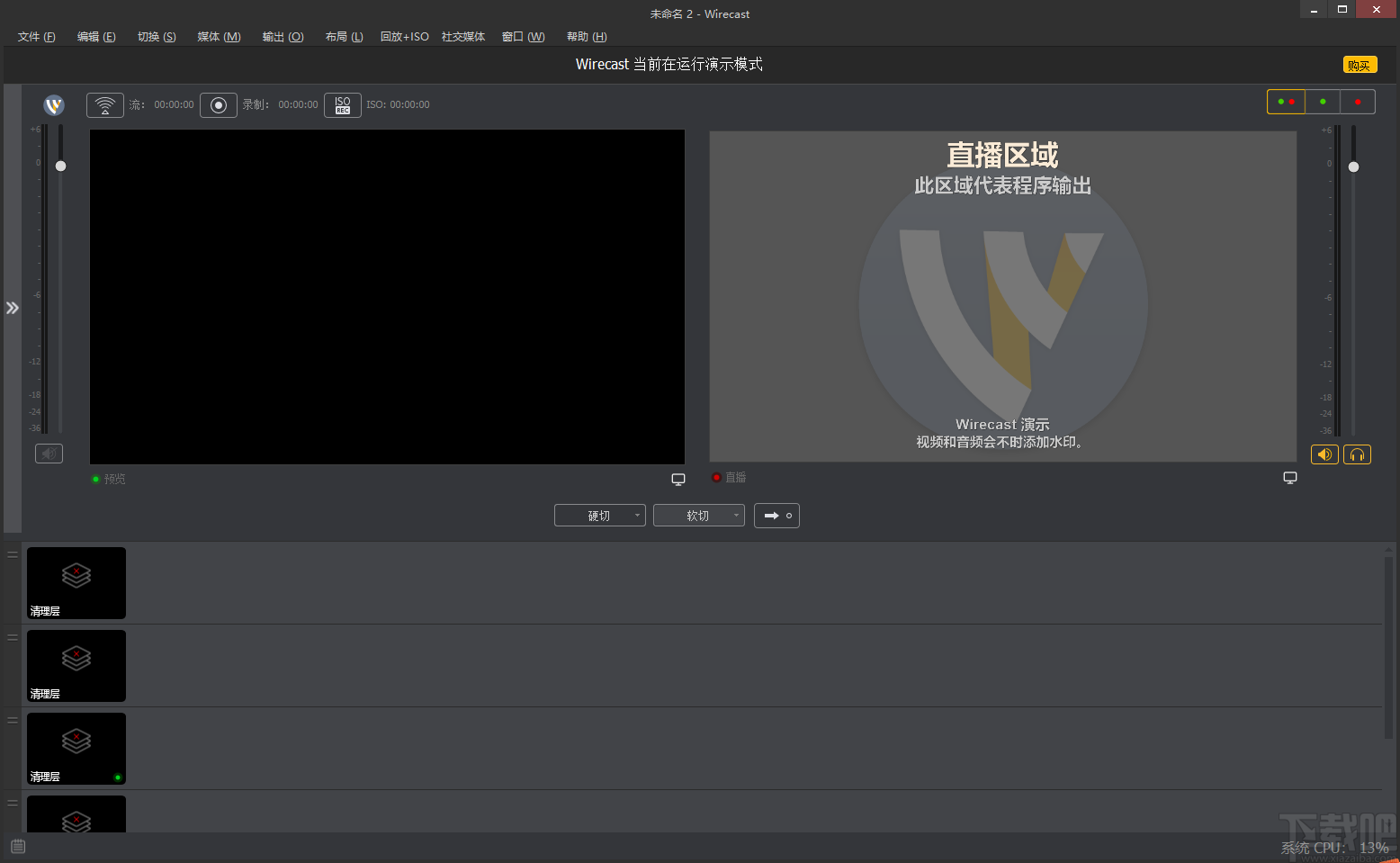1400x863 pixels.
Task: Open the 回放+ISO menu
Action: (404, 36)
